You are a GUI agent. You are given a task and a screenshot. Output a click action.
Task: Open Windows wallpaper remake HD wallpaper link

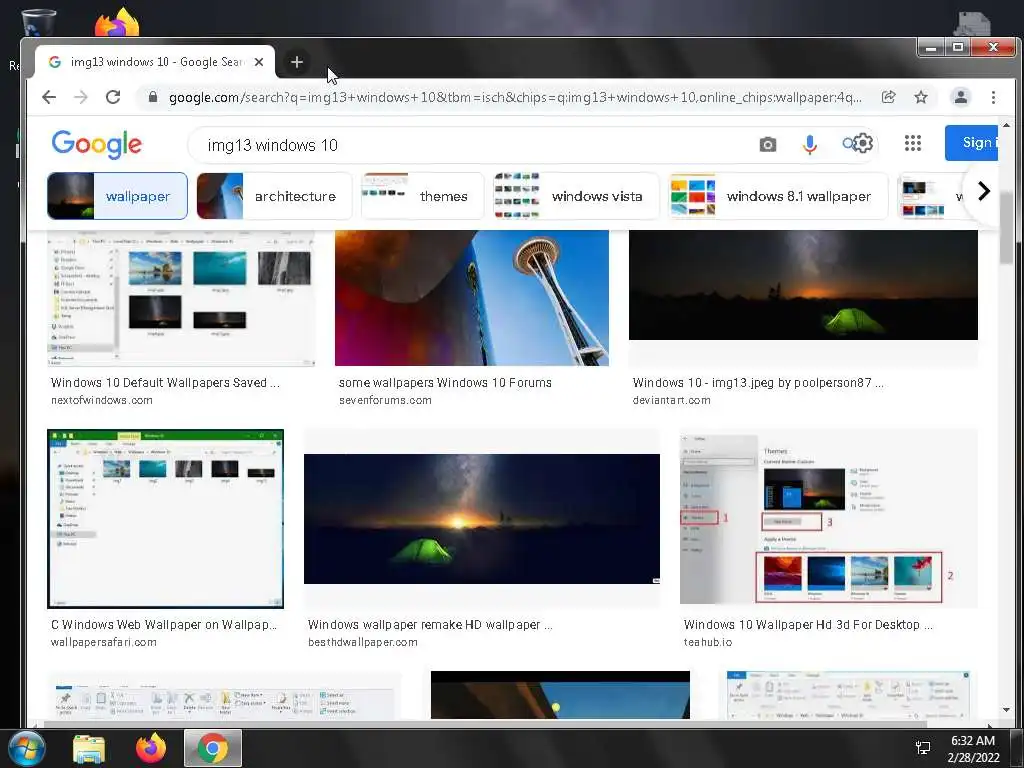430,625
